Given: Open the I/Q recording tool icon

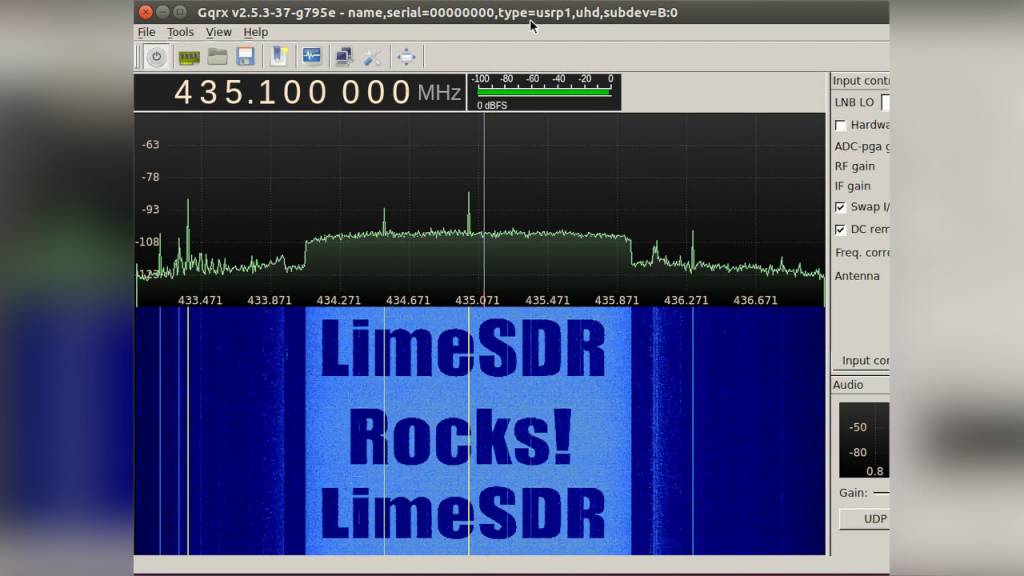Looking at the screenshot, I should 312,56.
